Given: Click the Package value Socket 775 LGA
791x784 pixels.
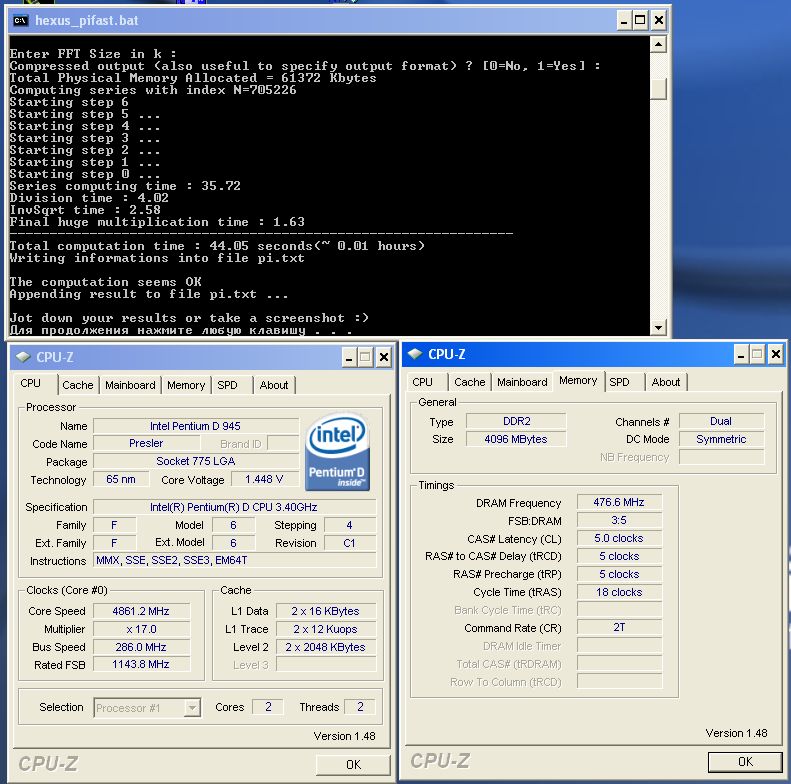Looking at the screenshot, I should (x=196, y=461).
